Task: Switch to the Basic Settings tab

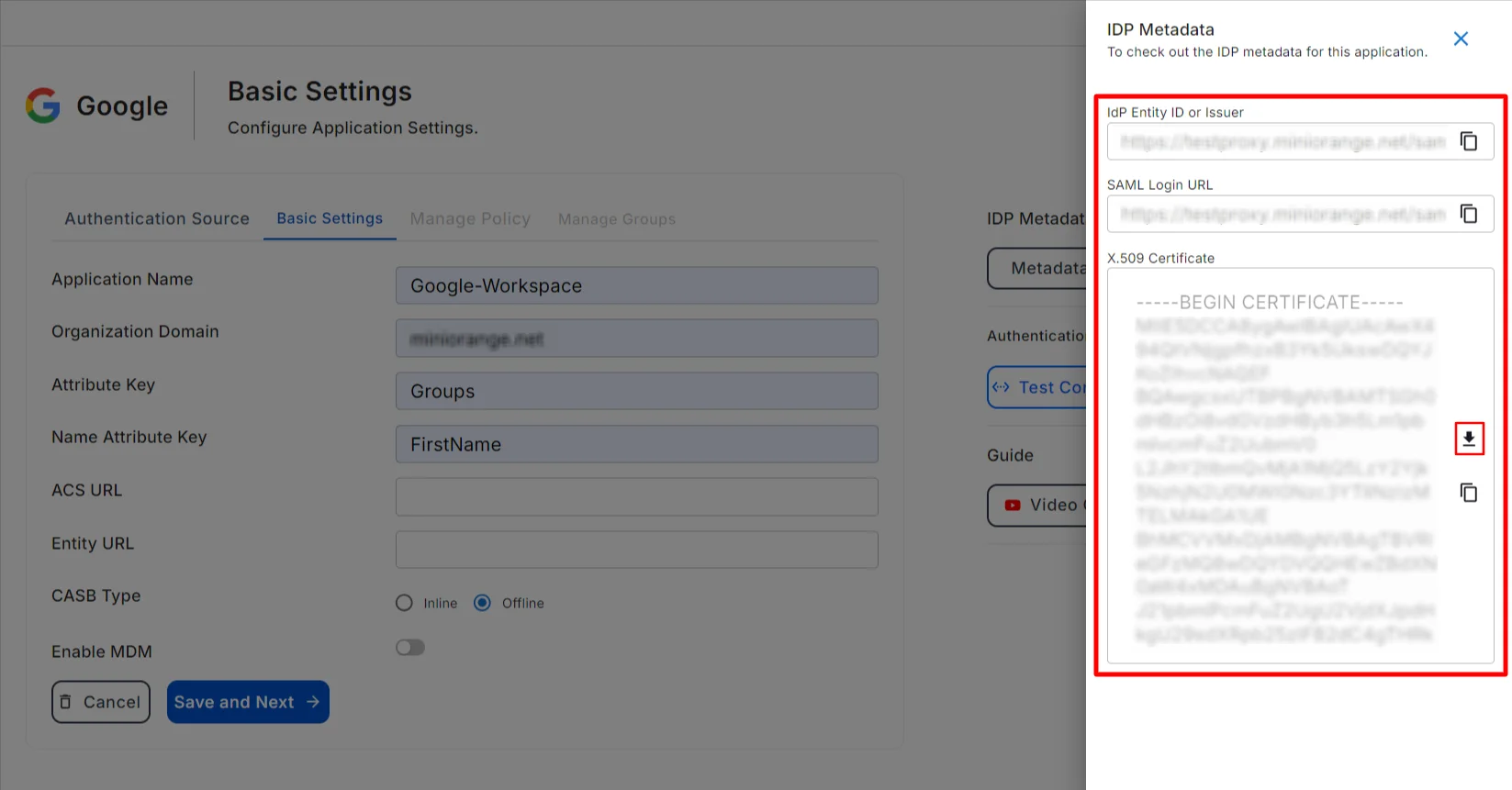Action: (x=330, y=218)
